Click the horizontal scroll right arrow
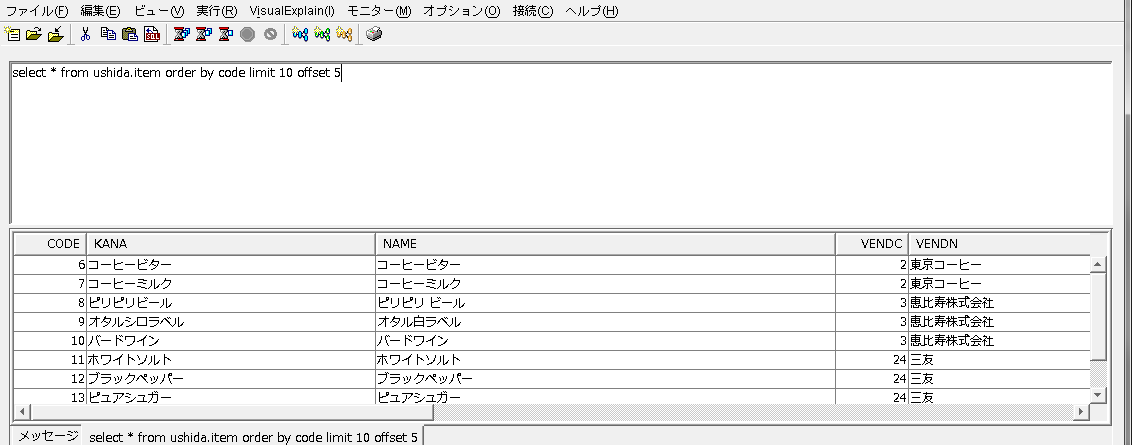Screen dimensions: 1132x445 [1081, 411]
